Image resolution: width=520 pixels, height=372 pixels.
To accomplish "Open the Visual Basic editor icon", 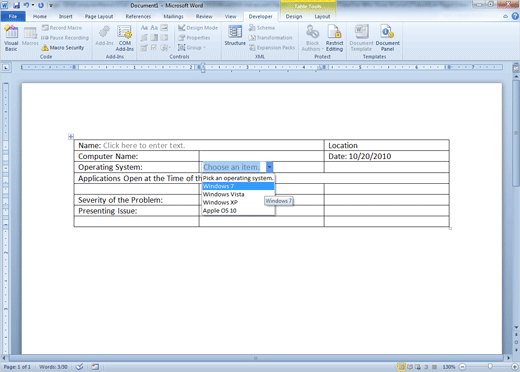I will 11,38.
